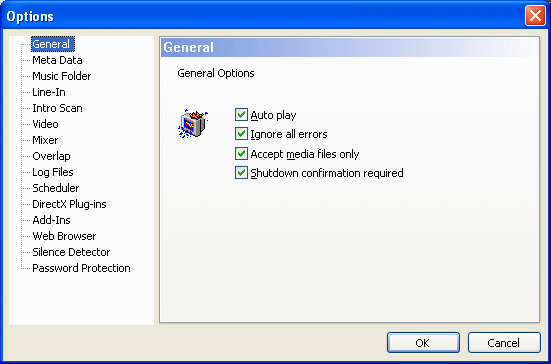Open the Music Folder settings page
The width and height of the screenshot is (551, 364).
coord(61,76)
